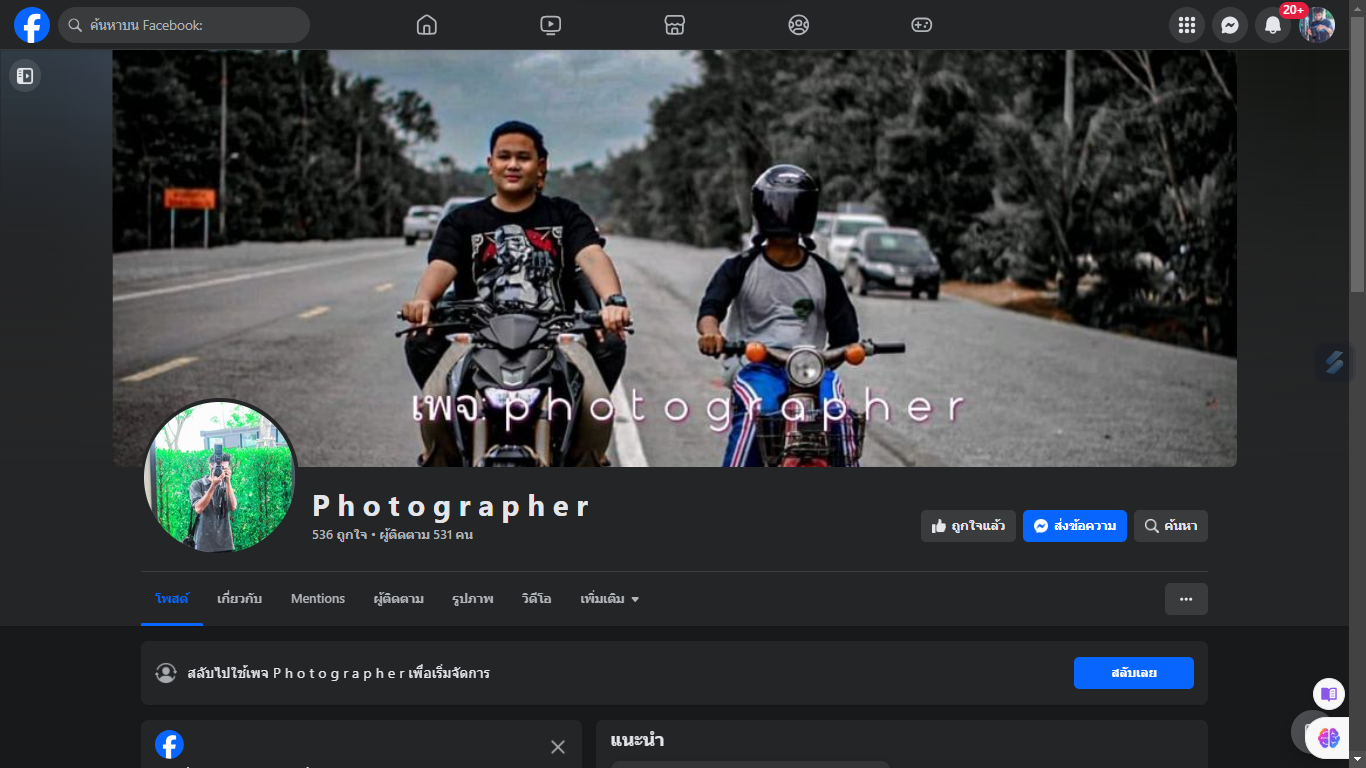The width and height of the screenshot is (1366, 768).
Task: Open the Messenger icon in top bar
Action: coord(1229,25)
